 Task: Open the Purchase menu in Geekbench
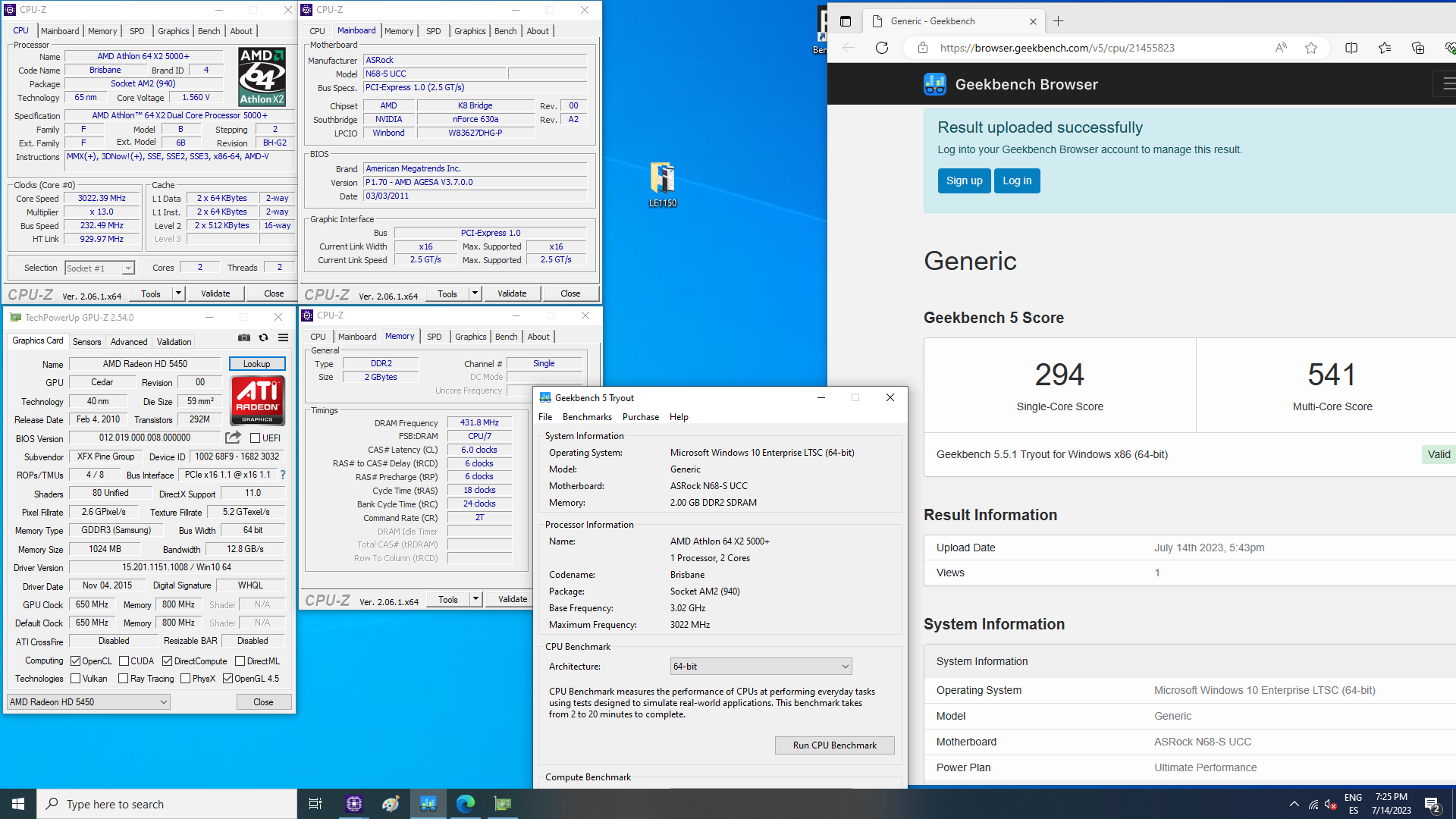click(641, 417)
